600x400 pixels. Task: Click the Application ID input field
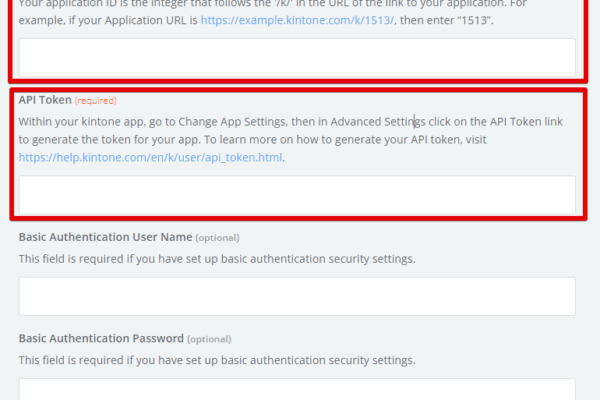(x=297, y=58)
